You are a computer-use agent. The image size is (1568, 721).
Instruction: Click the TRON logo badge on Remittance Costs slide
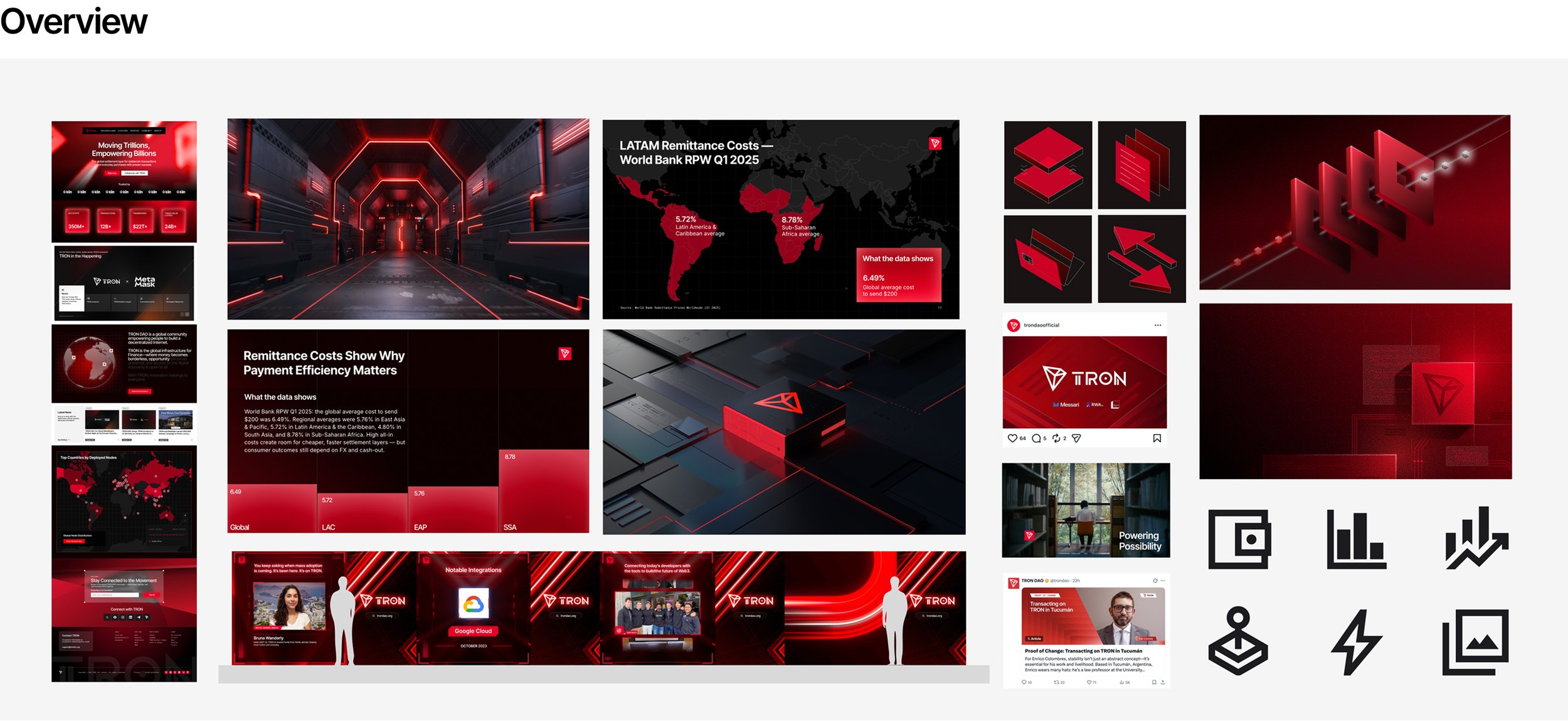click(x=565, y=354)
